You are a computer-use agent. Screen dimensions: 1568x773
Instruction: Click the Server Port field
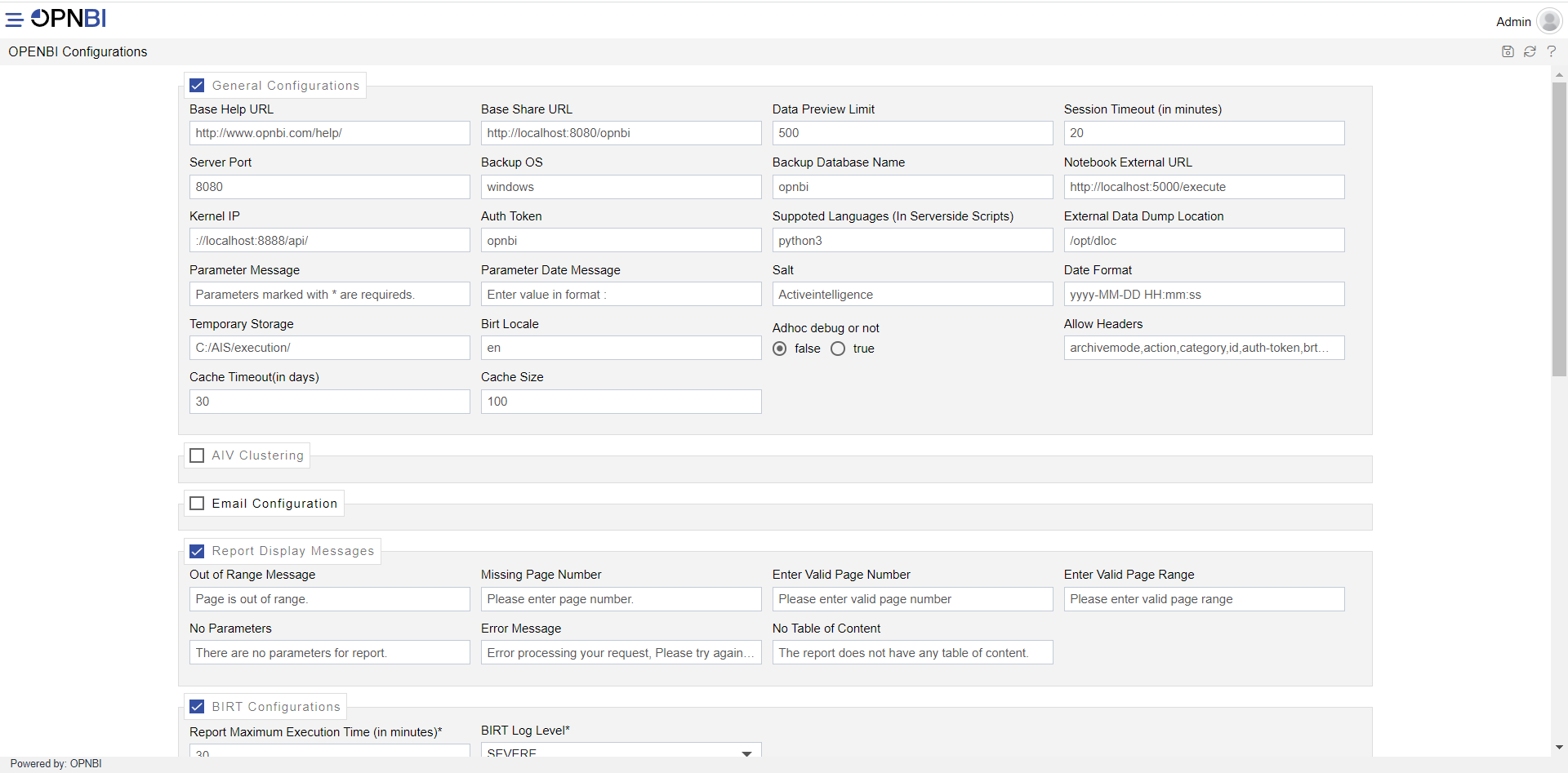pyautogui.click(x=330, y=187)
